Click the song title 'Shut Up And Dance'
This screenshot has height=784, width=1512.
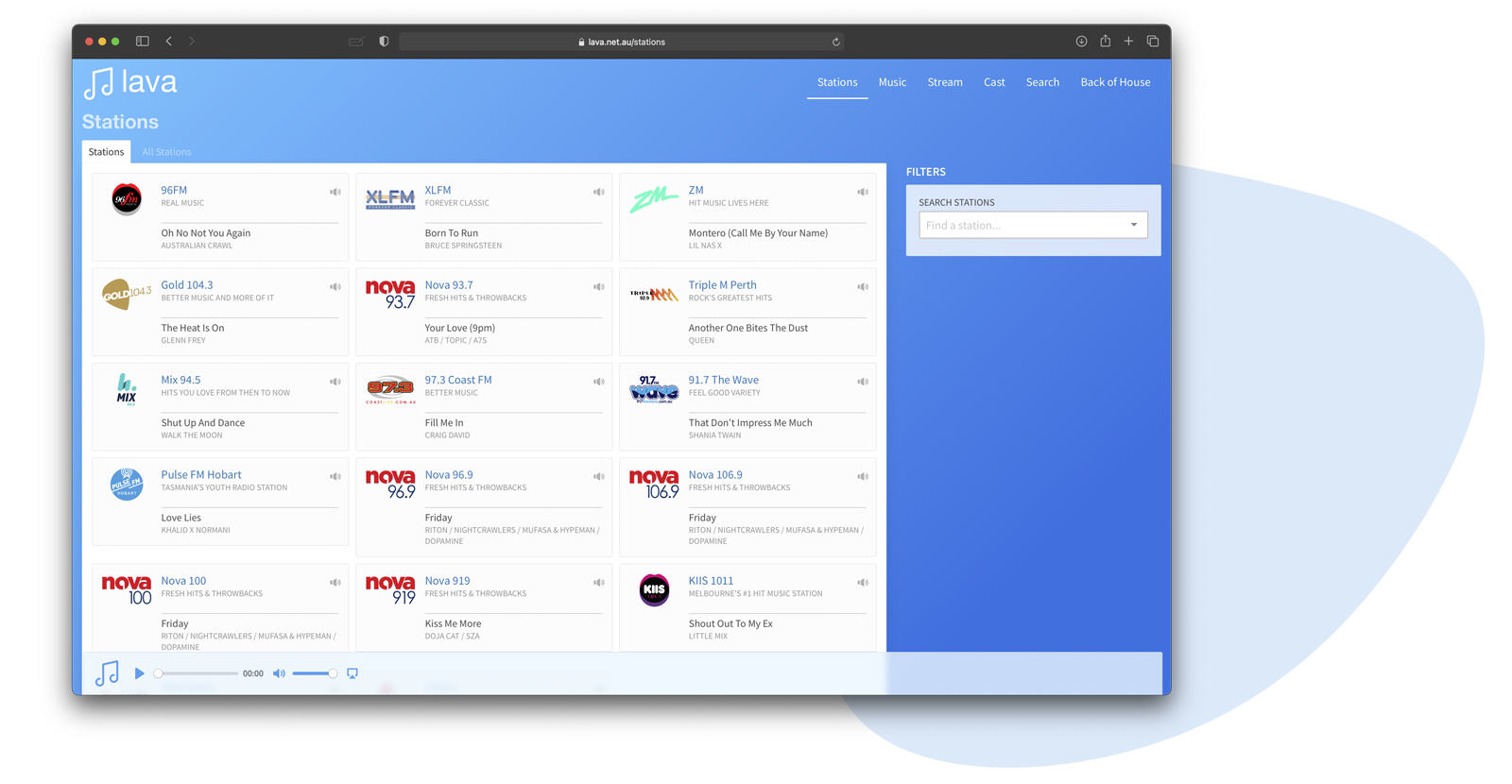(202, 423)
